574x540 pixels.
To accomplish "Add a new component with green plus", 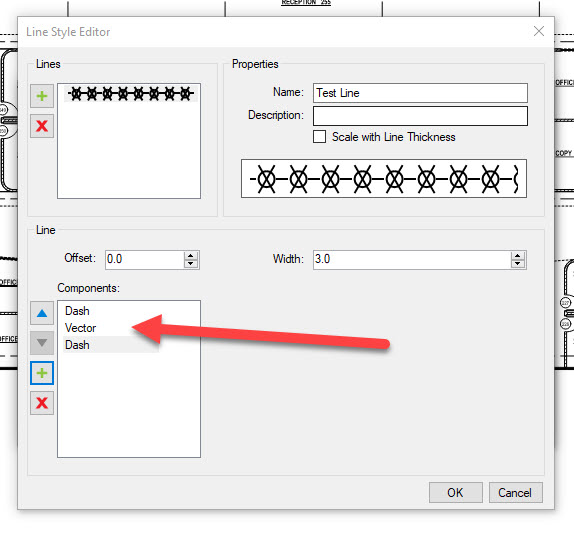I will click(42, 373).
